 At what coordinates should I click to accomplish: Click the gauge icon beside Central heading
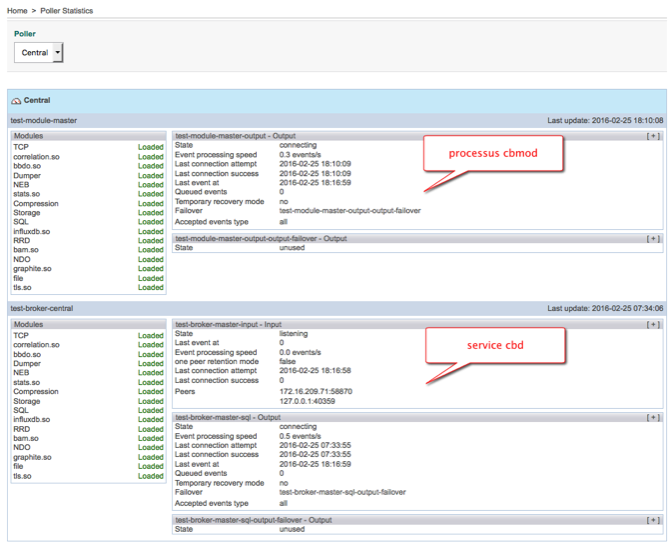pyautogui.click(x=16, y=101)
